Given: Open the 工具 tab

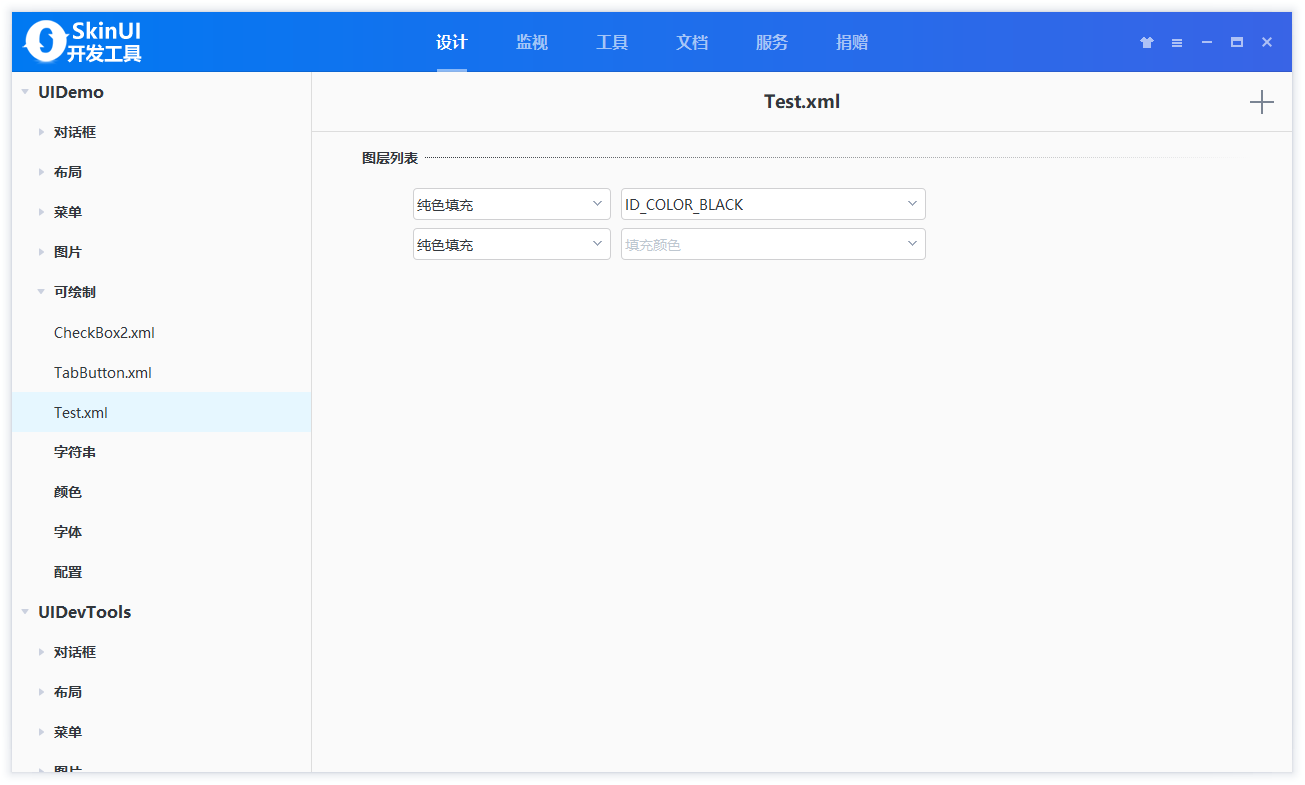Looking at the screenshot, I should 612,42.
